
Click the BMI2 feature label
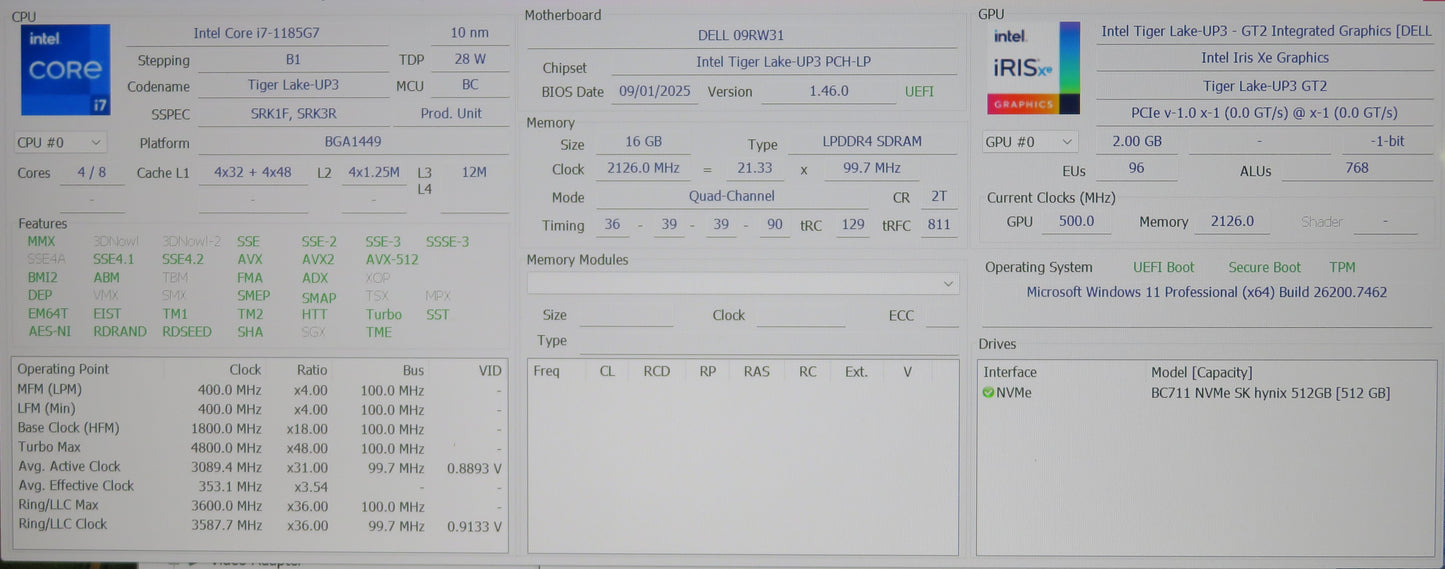click(42, 277)
